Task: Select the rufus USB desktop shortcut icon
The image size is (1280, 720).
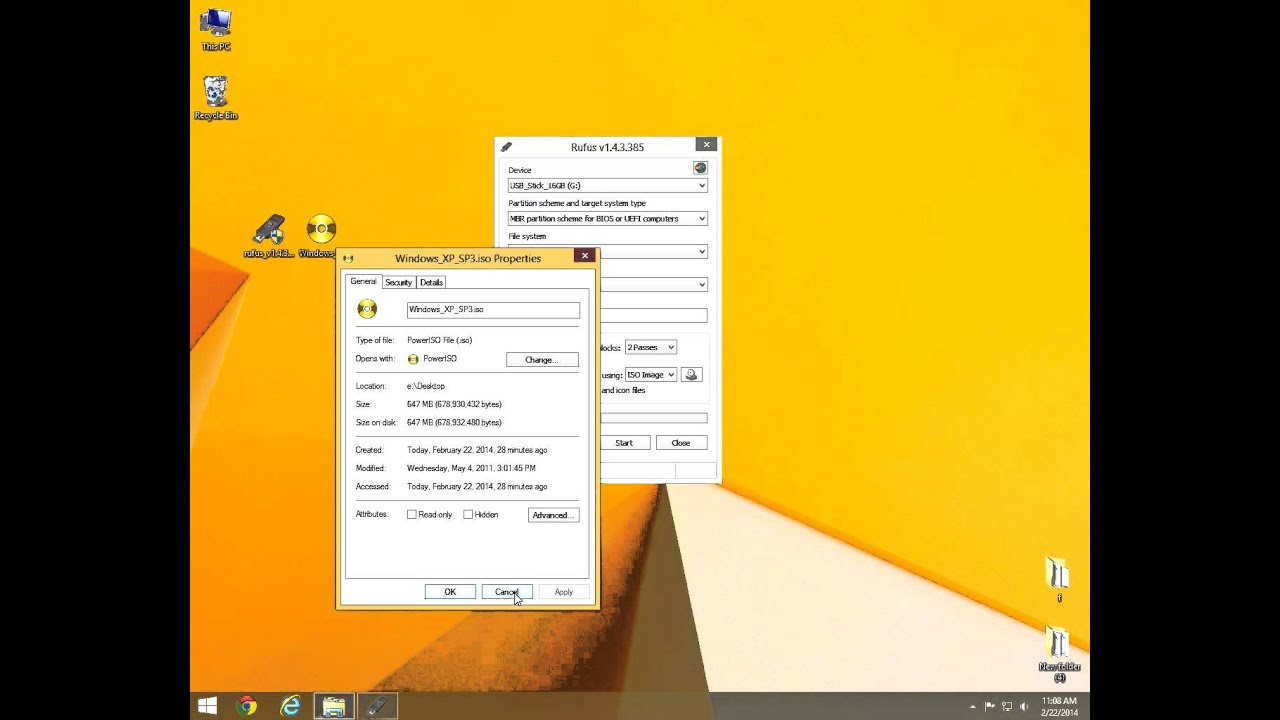Action: (269, 236)
